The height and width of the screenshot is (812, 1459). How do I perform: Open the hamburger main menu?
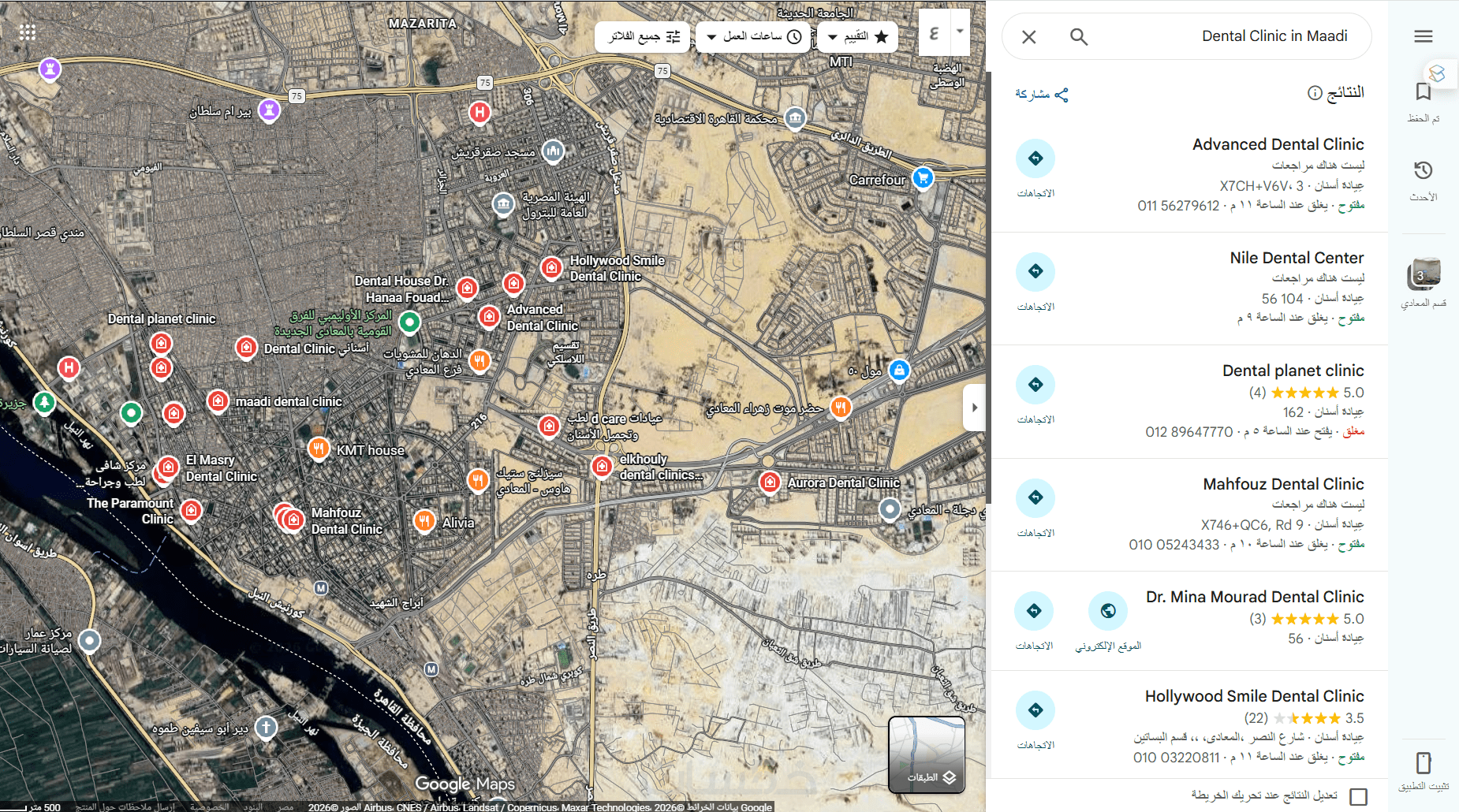(x=1424, y=36)
